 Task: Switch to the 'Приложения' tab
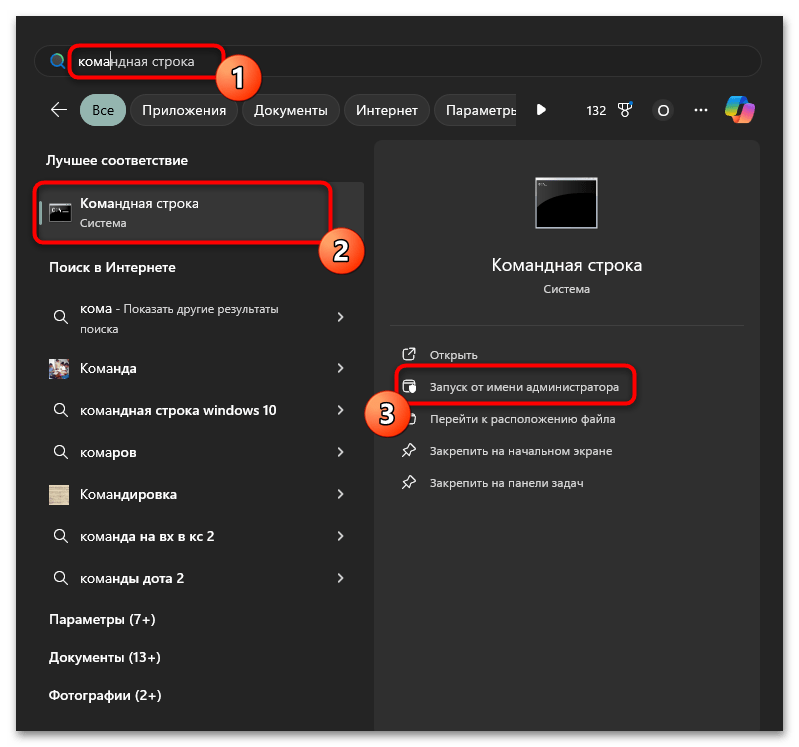pos(184,110)
